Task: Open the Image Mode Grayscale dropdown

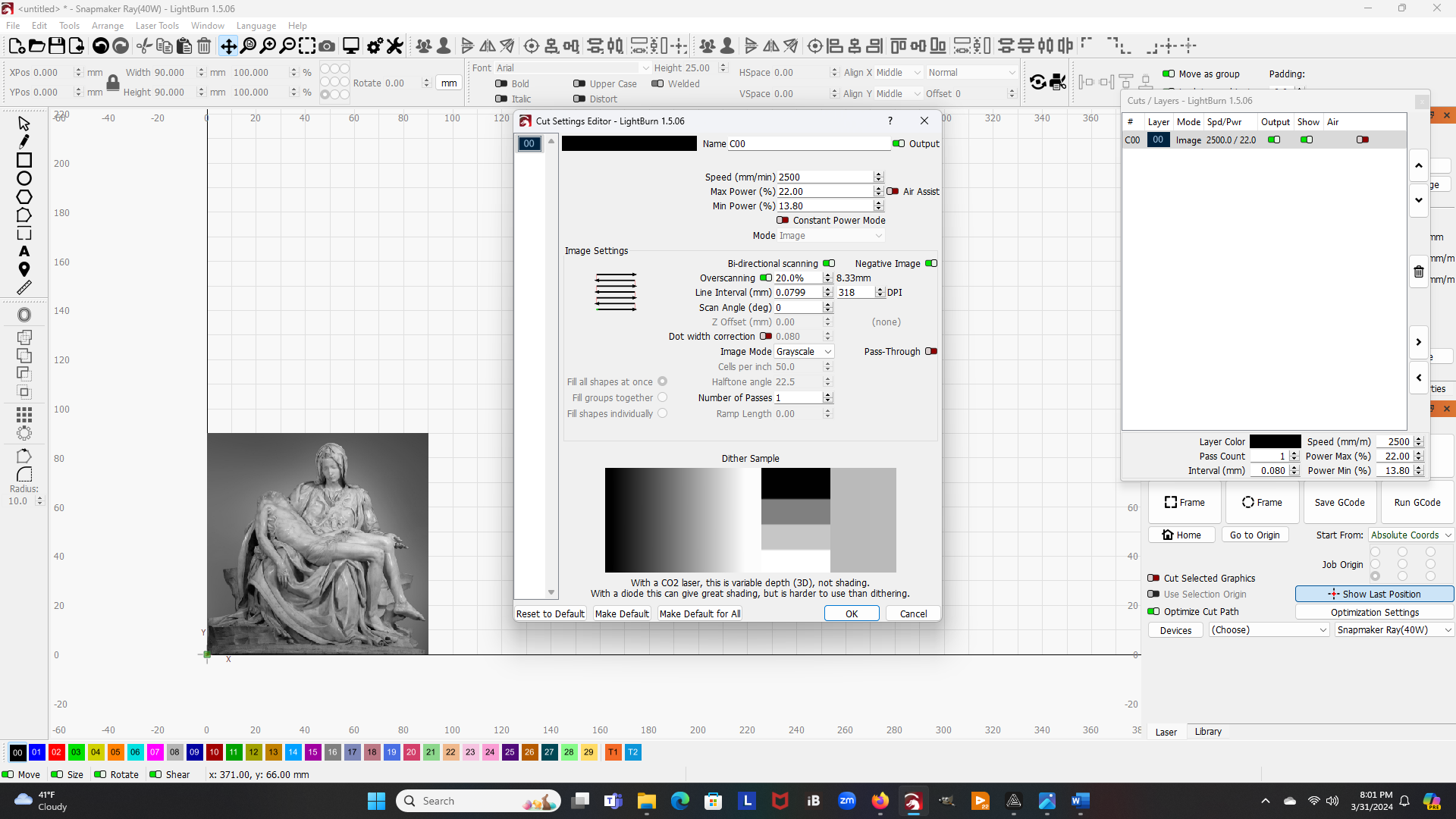Action: point(804,352)
